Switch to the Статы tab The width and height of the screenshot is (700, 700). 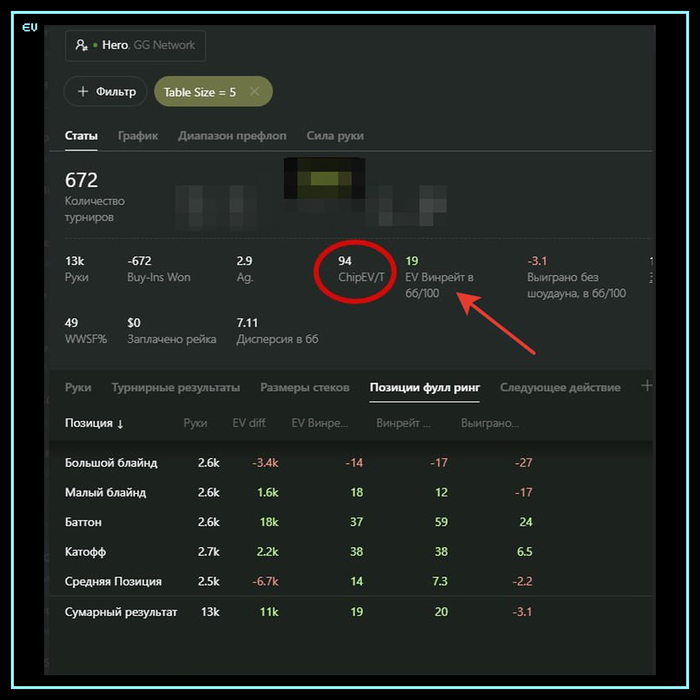[x=81, y=136]
